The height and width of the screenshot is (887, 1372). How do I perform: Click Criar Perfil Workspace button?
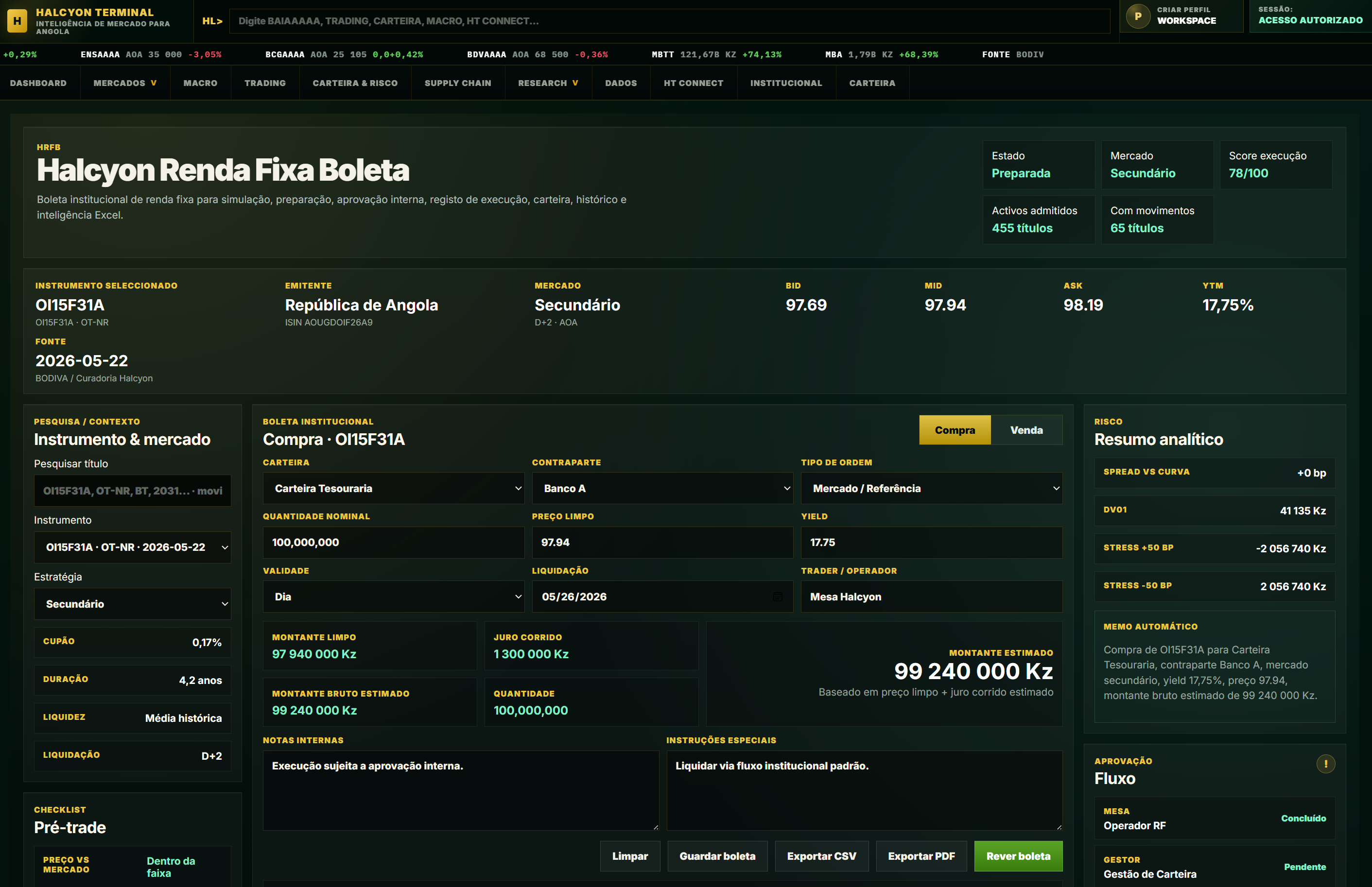pyautogui.click(x=1181, y=16)
